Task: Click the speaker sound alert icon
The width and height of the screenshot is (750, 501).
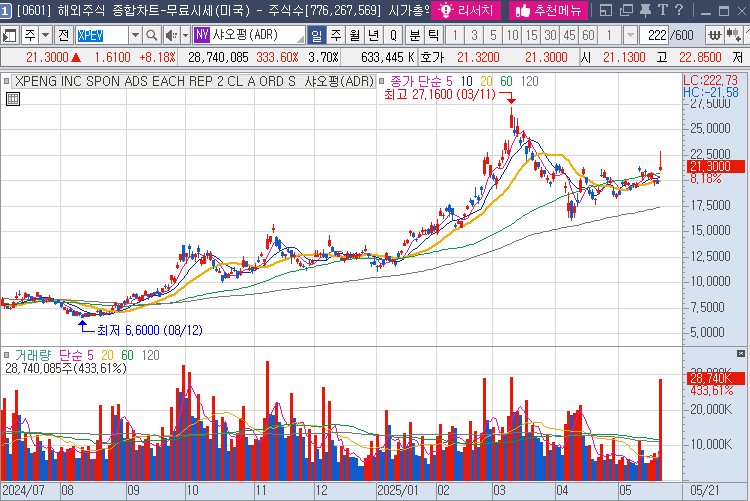Action: click(x=170, y=35)
